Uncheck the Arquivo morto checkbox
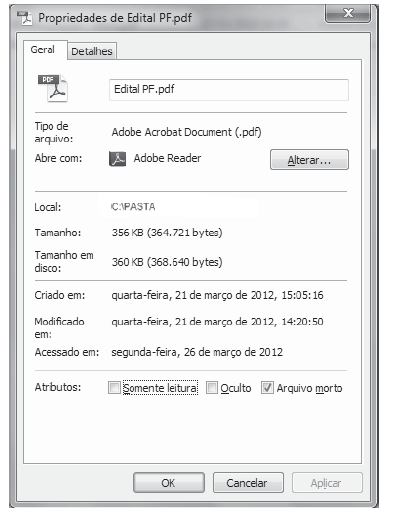 (267, 388)
